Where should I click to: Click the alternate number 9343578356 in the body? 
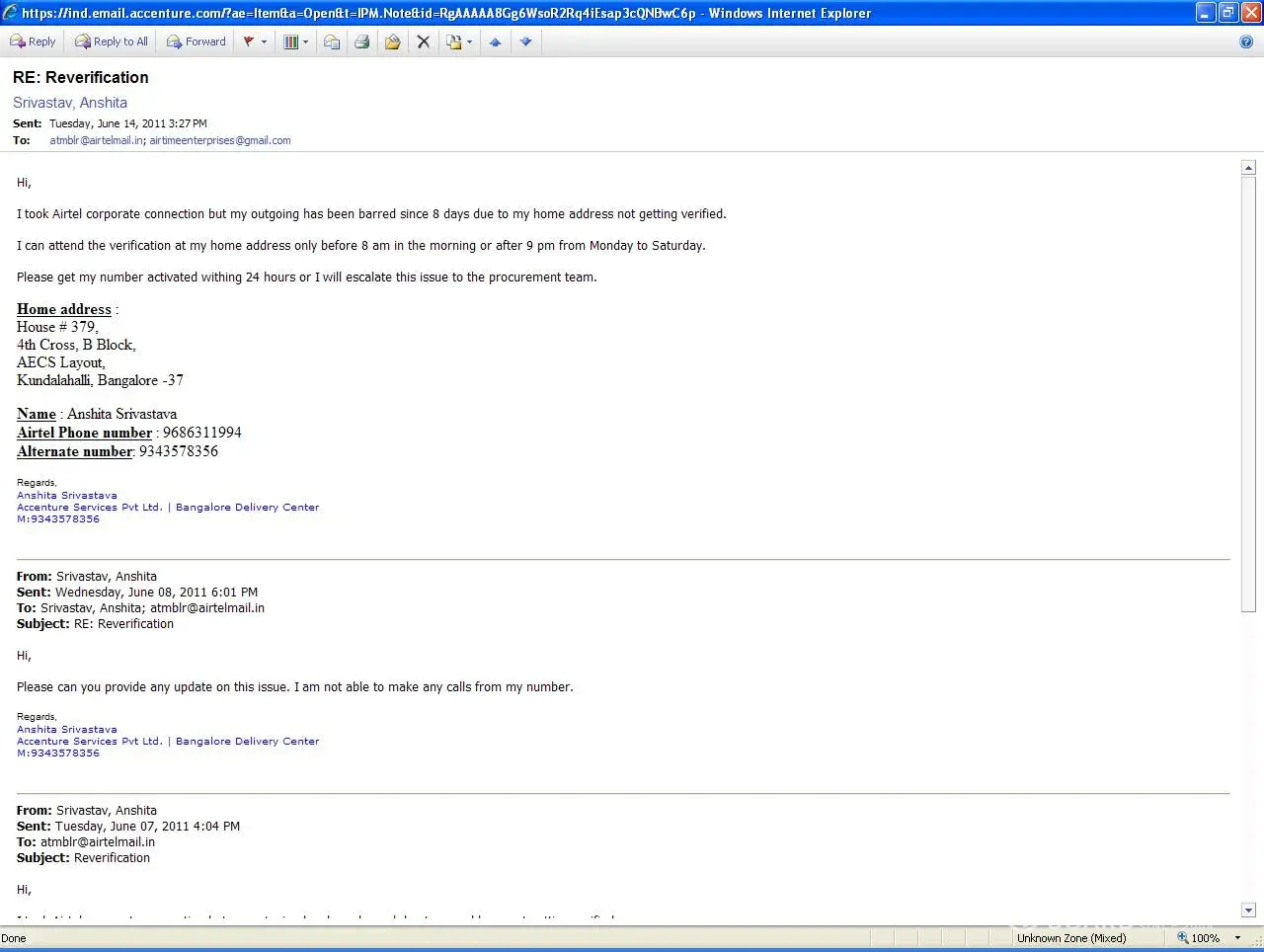pos(179,451)
